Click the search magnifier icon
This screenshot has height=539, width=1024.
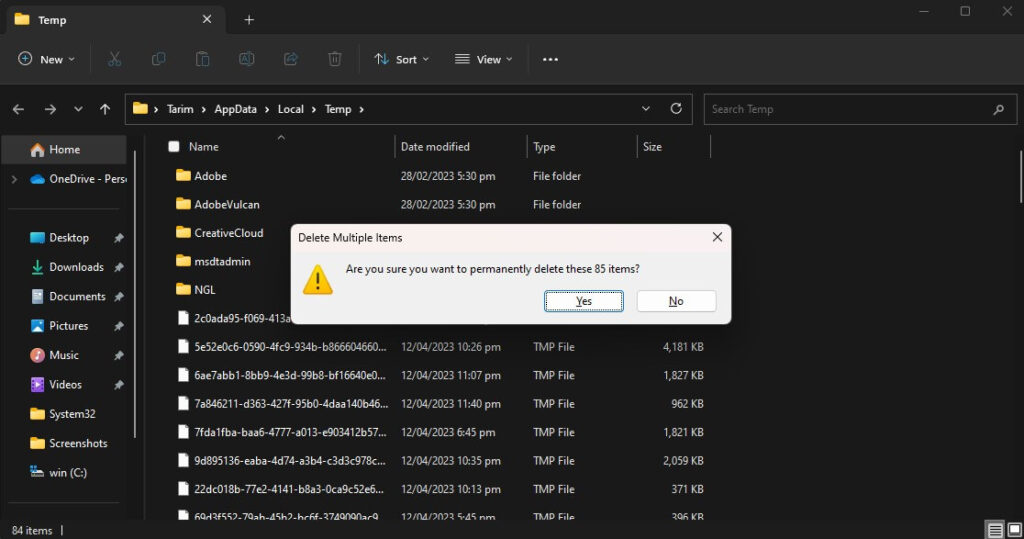(x=999, y=110)
